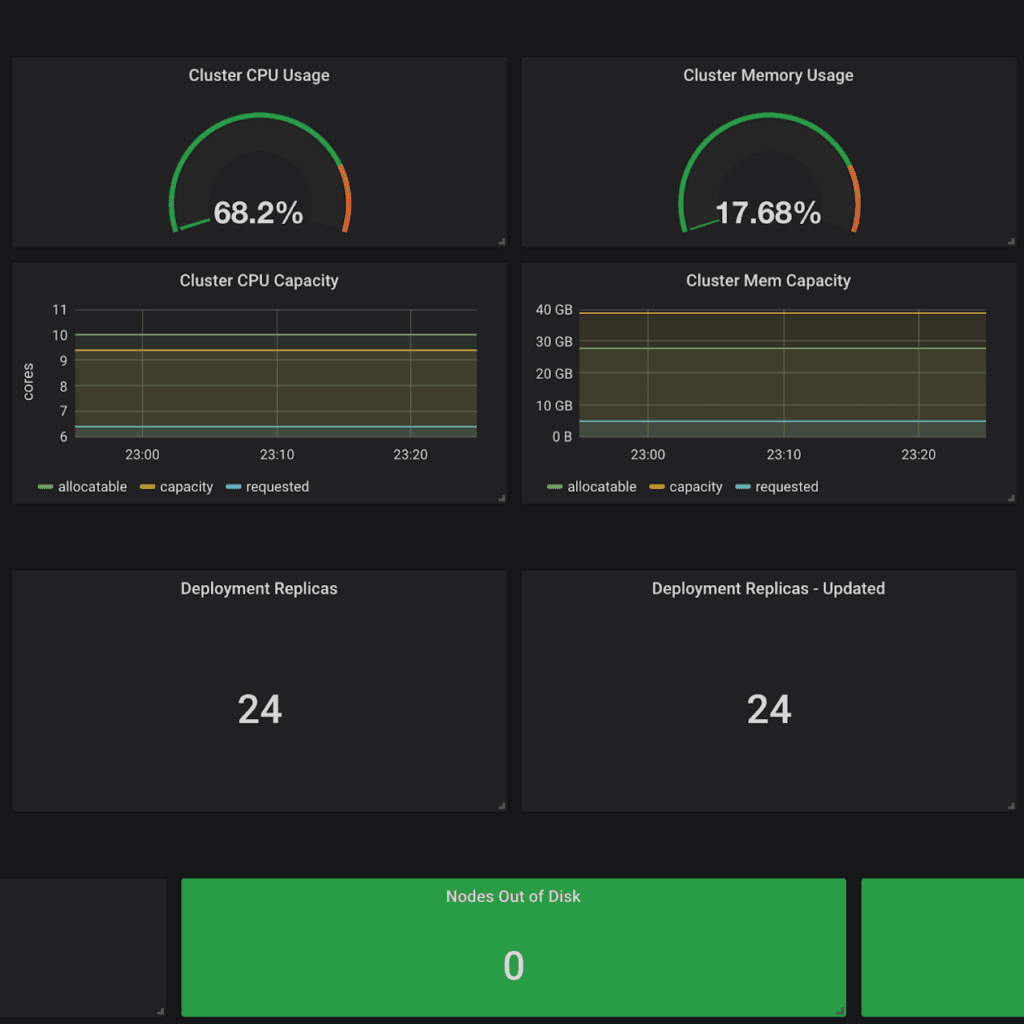Toggle requested series in Cluster Mem Capacity legend
1024x1024 pixels.
[x=786, y=487]
